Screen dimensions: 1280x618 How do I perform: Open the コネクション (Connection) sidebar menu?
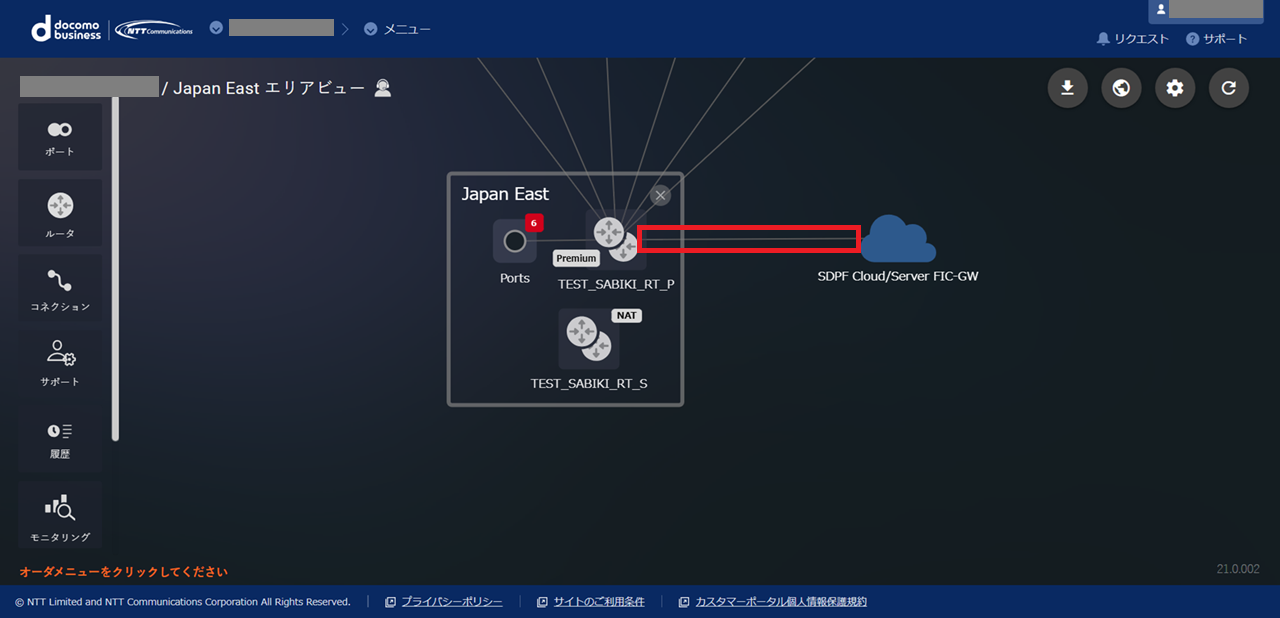coord(60,288)
